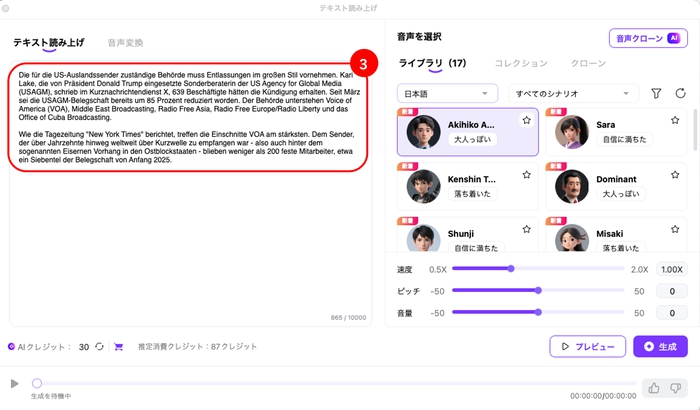This screenshot has height=410, width=700.
Task: Adjust the 音量 volume slider
Action: pos(538,312)
